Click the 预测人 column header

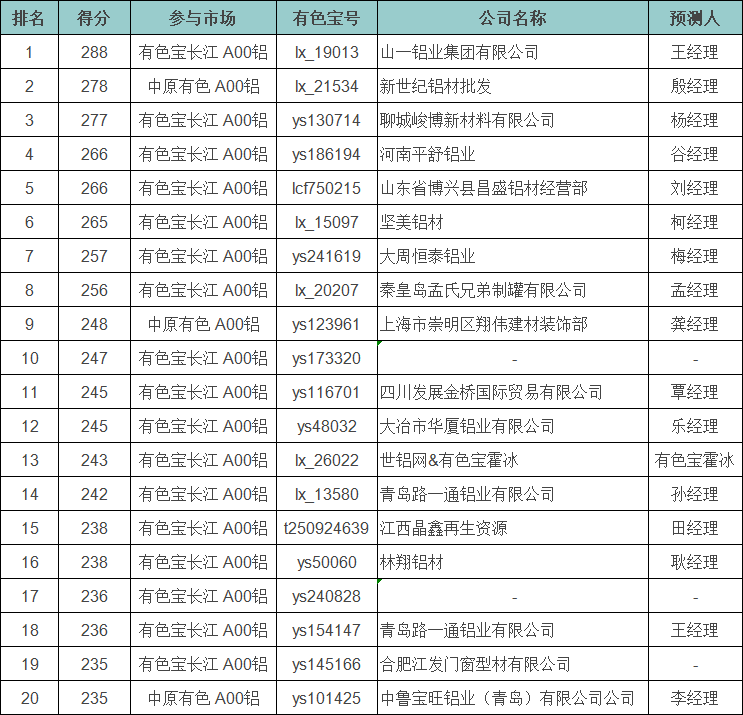(x=695, y=18)
